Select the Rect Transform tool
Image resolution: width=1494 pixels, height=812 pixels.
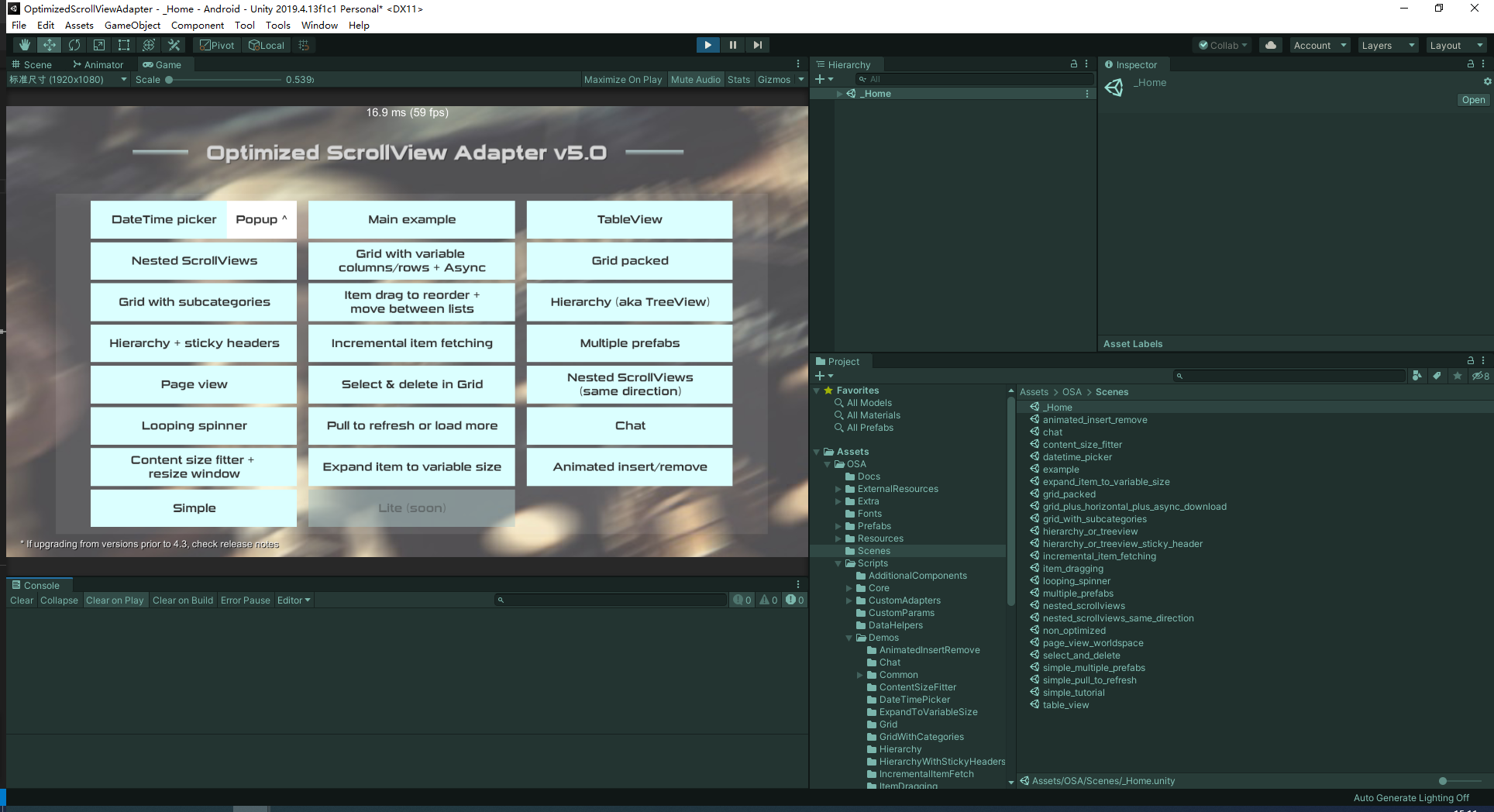tap(124, 45)
